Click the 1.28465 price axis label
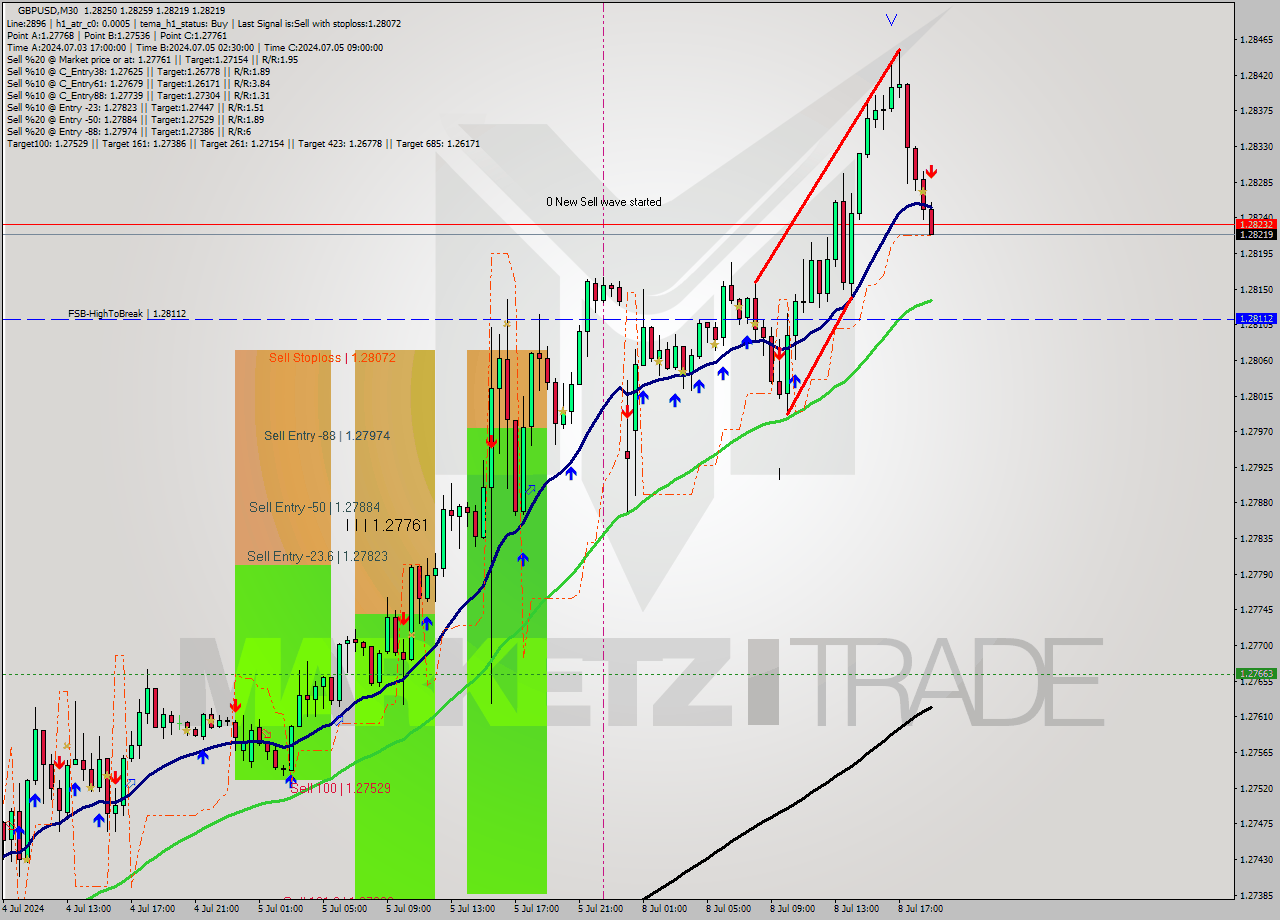The height and width of the screenshot is (920, 1280). pyautogui.click(x=1256, y=40)
